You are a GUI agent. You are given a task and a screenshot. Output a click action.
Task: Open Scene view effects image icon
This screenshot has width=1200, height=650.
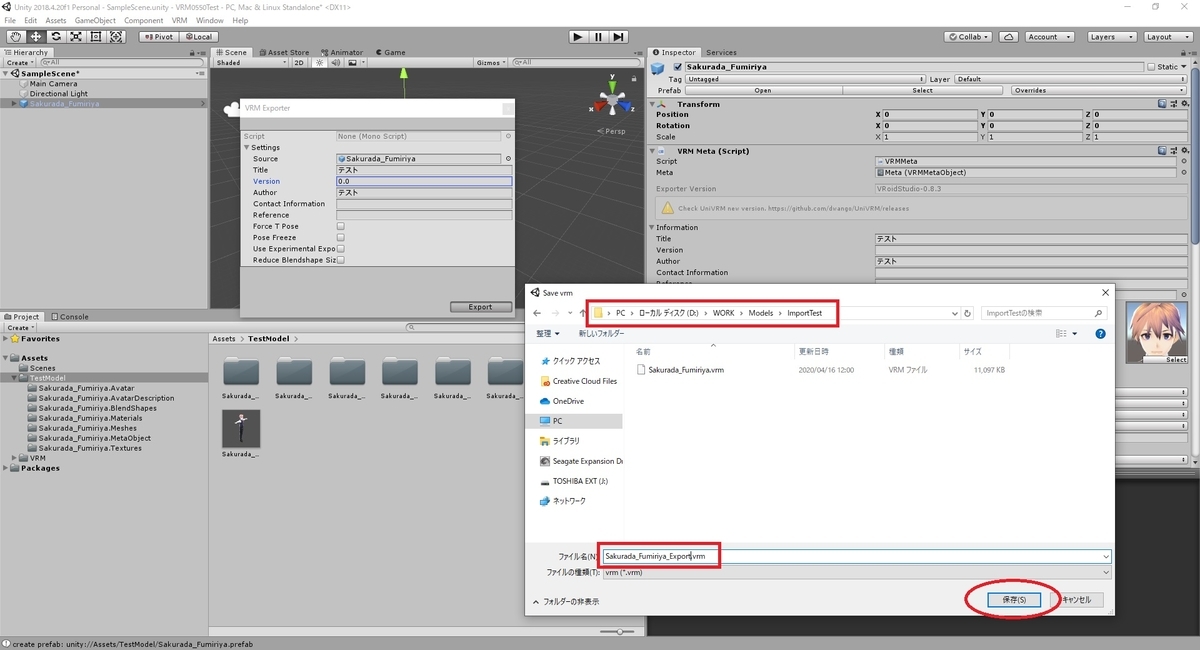(352, 62)
